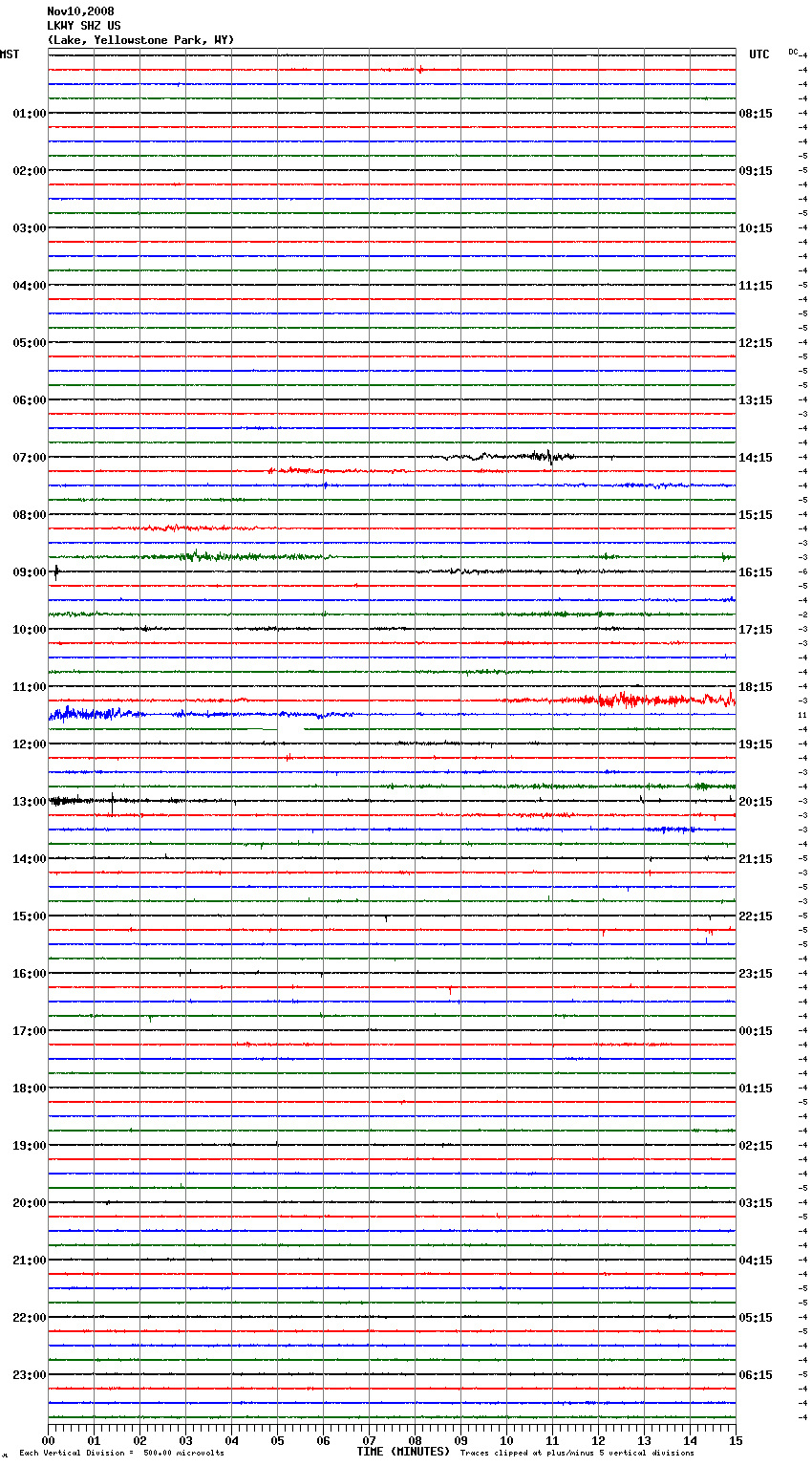
Task: Select the 03:00 MST row label
Action: [x=29, y=228]
